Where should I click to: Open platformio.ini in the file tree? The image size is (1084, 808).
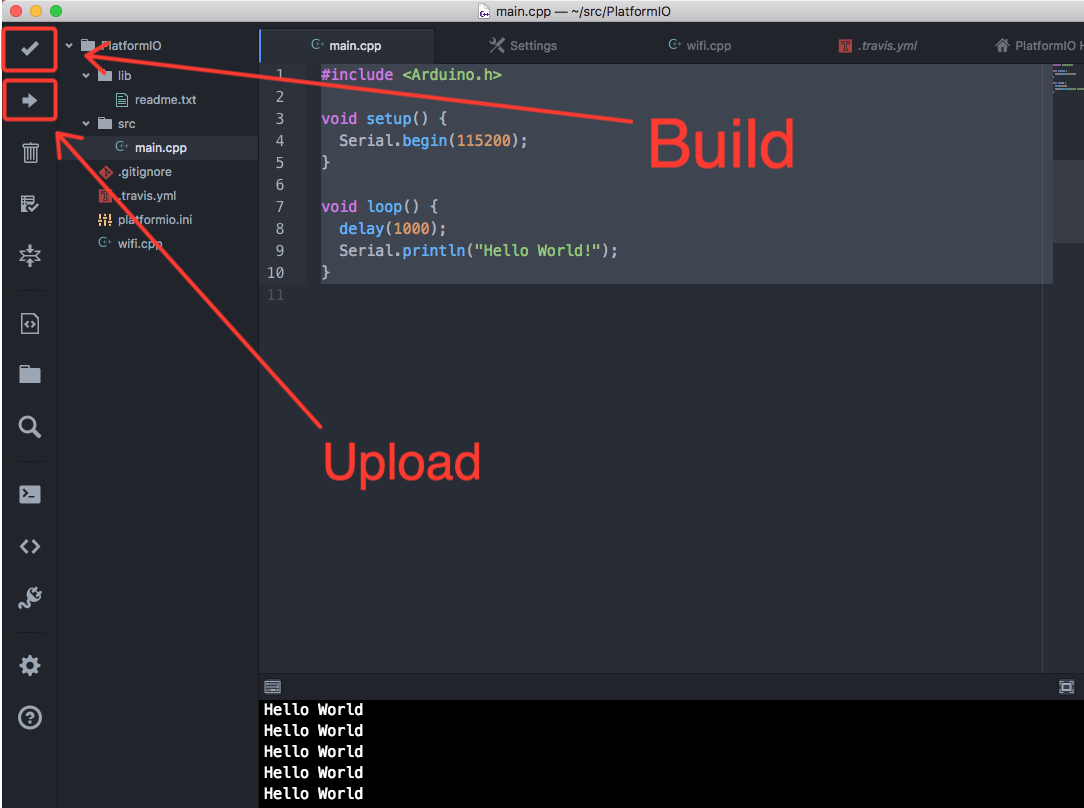click(154, 220)
